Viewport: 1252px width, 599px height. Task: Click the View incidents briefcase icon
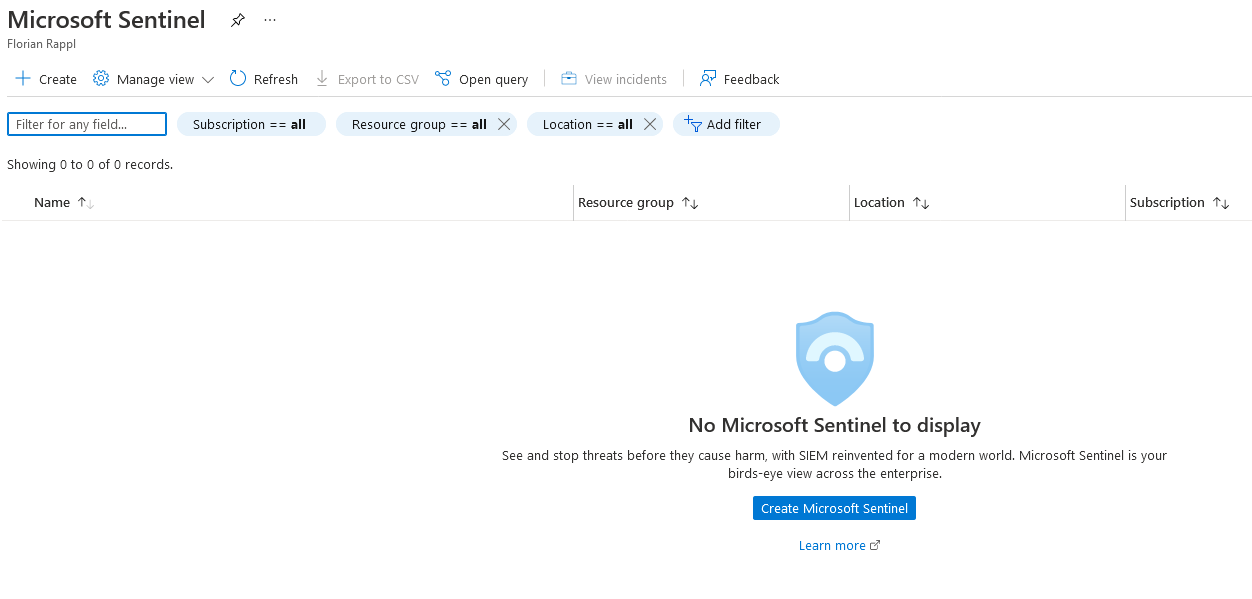569,79
